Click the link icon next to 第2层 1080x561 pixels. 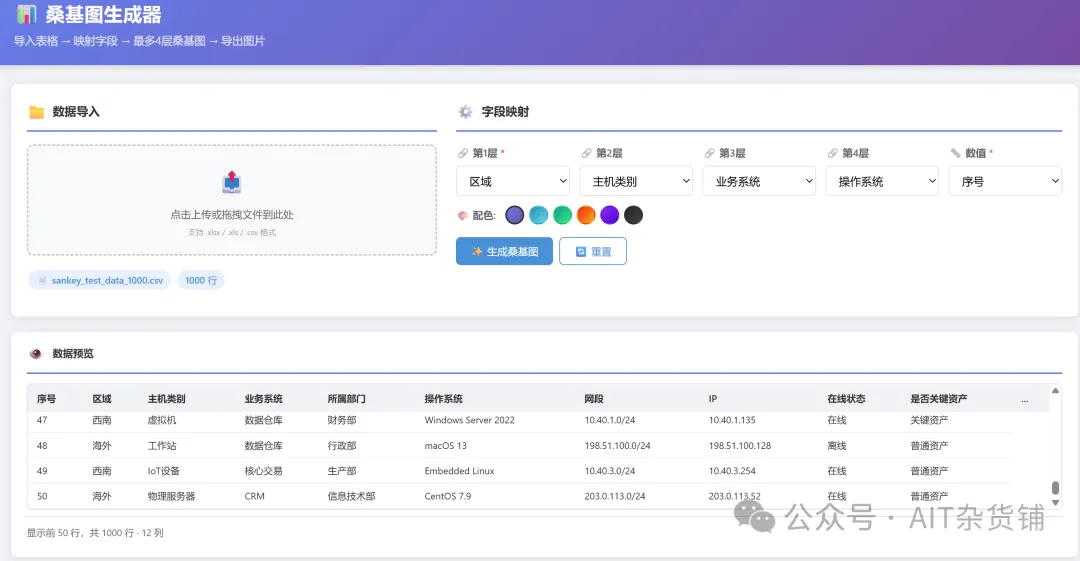pyautogui.click(x=586, y=153)
